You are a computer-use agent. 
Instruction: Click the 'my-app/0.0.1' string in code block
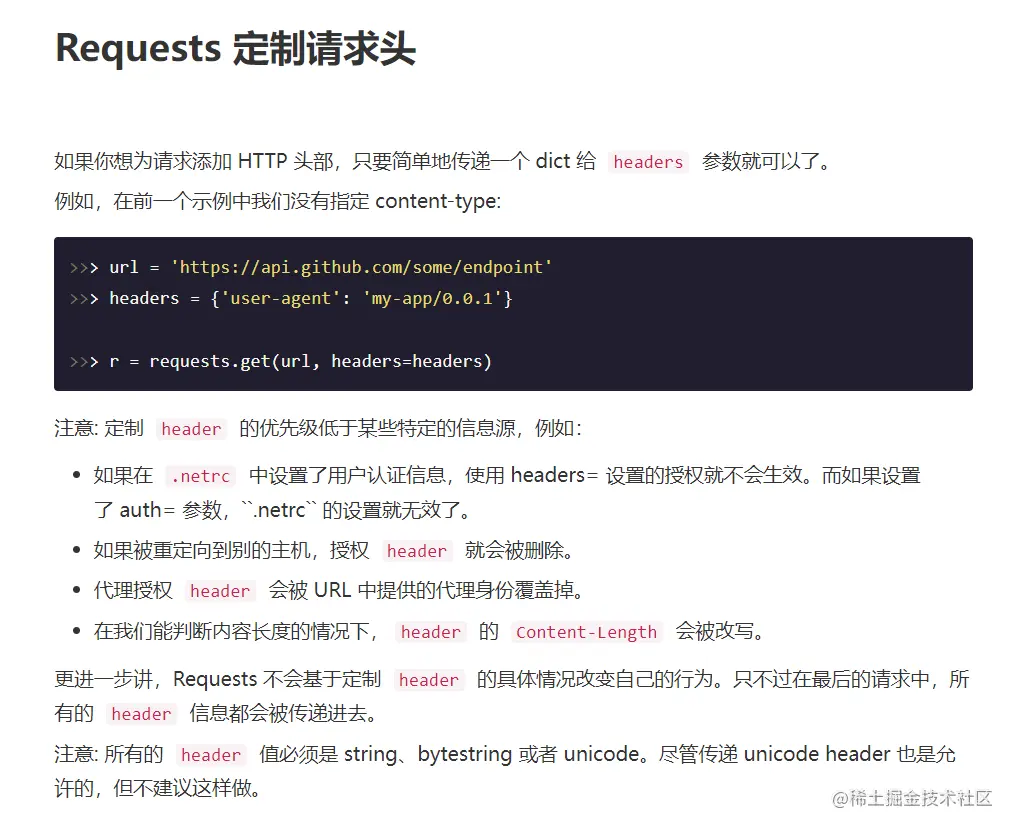pos(432,298)
